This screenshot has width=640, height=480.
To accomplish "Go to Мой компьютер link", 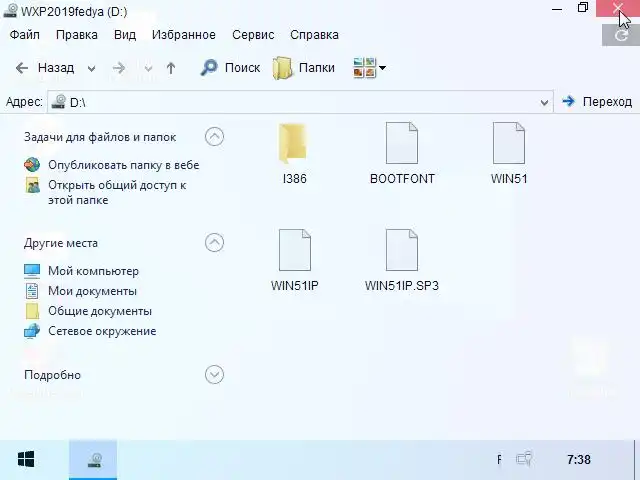I will [x=93, y=271].
